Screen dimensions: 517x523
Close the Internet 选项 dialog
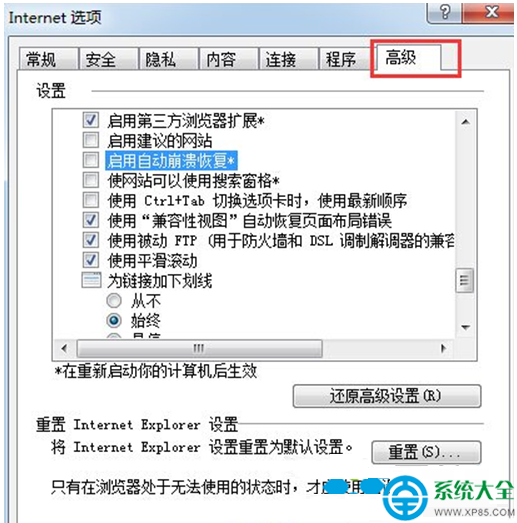point(488,13)
